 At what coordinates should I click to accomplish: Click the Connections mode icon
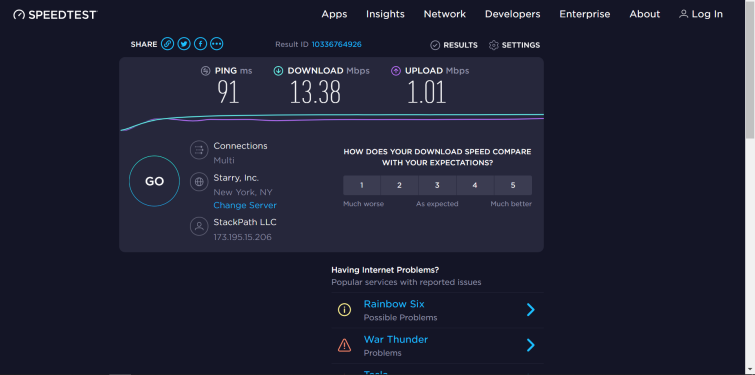click(199, 150)
